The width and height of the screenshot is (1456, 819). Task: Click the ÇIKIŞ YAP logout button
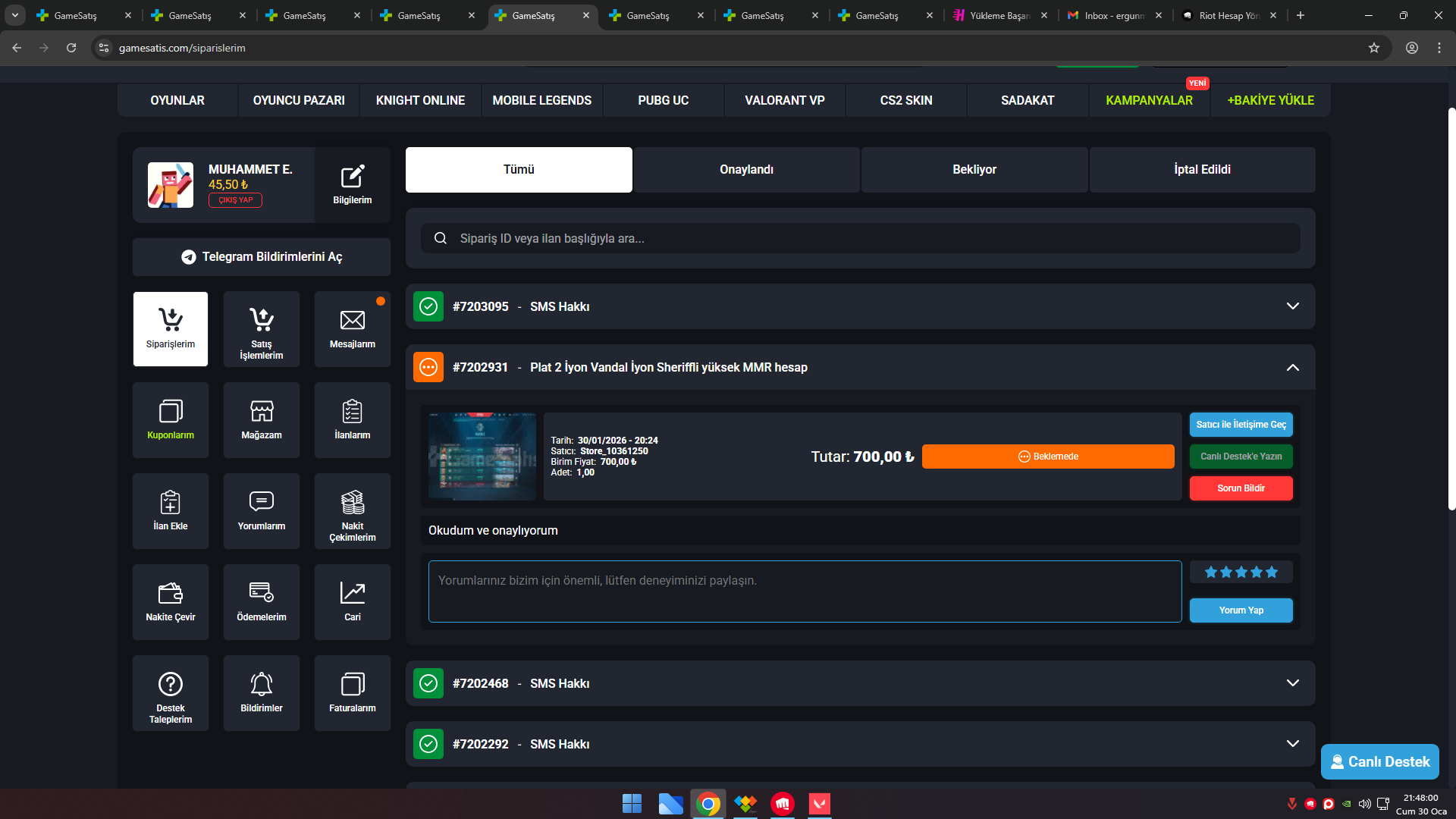pyautogui.click(x=235, y=200)
